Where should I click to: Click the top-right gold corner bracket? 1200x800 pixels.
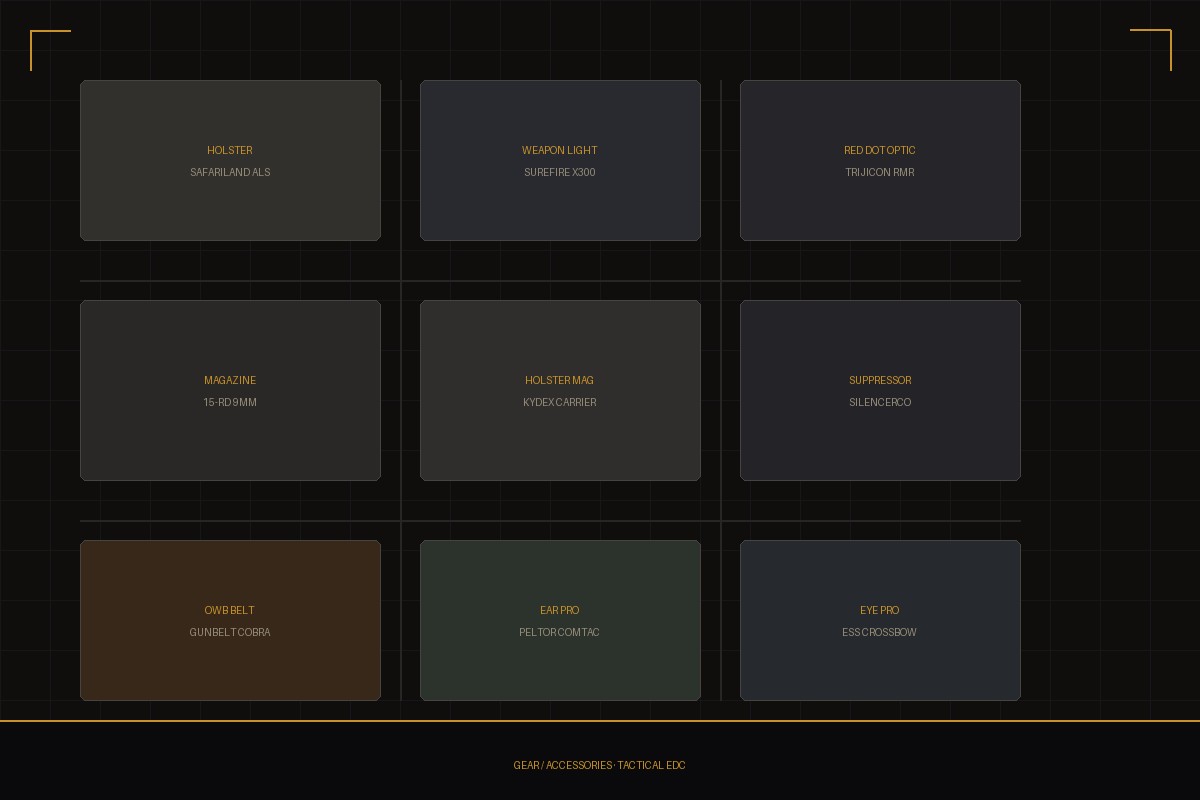pyautogui.click(x=1151, y=50)
